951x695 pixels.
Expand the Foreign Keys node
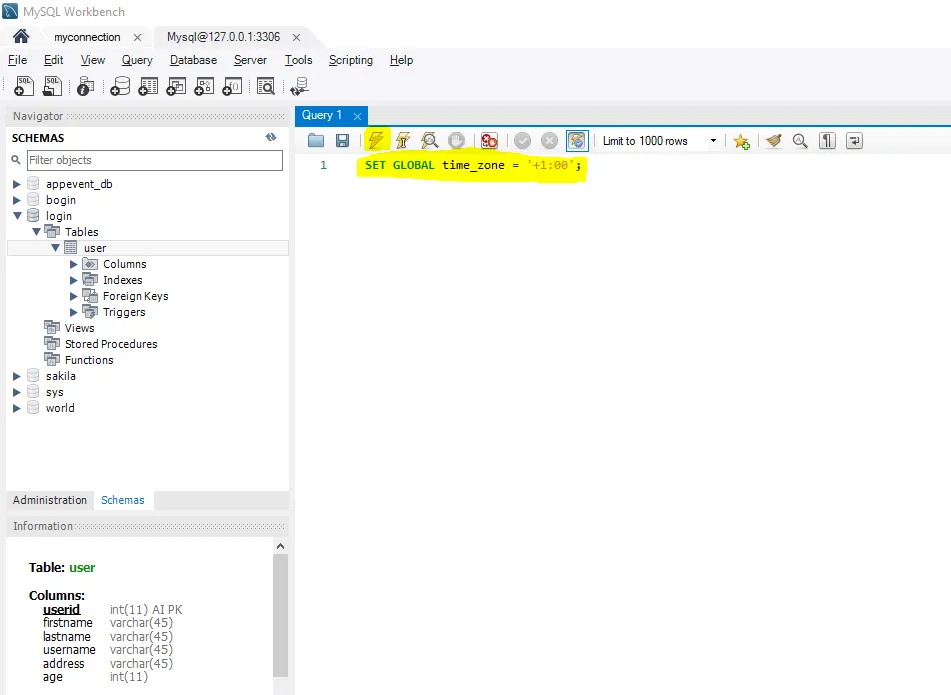73,296
